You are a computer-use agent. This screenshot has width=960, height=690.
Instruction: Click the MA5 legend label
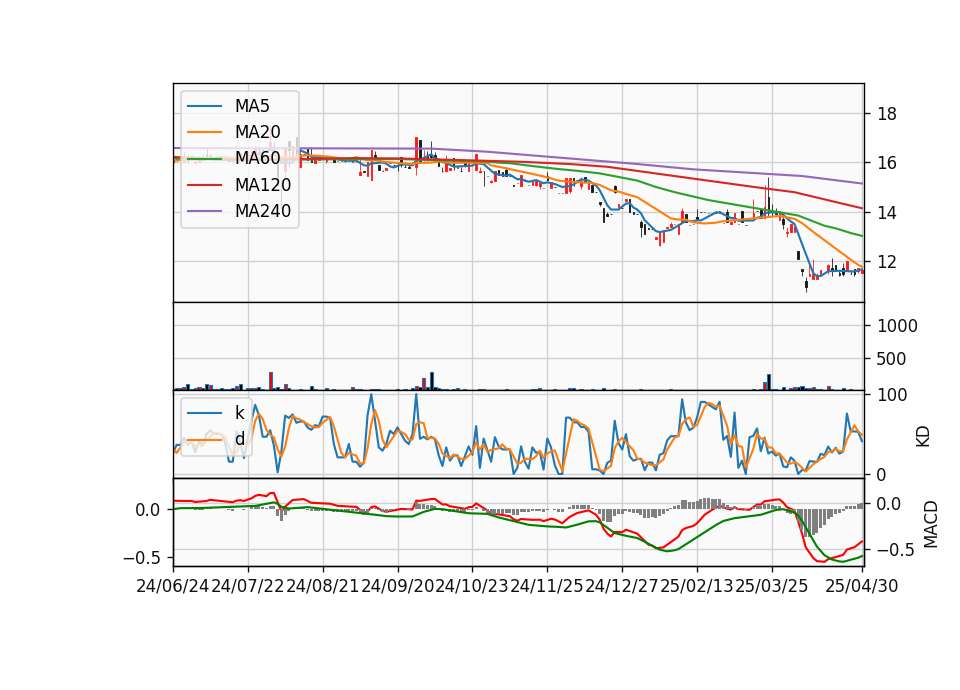pos(252,106)
